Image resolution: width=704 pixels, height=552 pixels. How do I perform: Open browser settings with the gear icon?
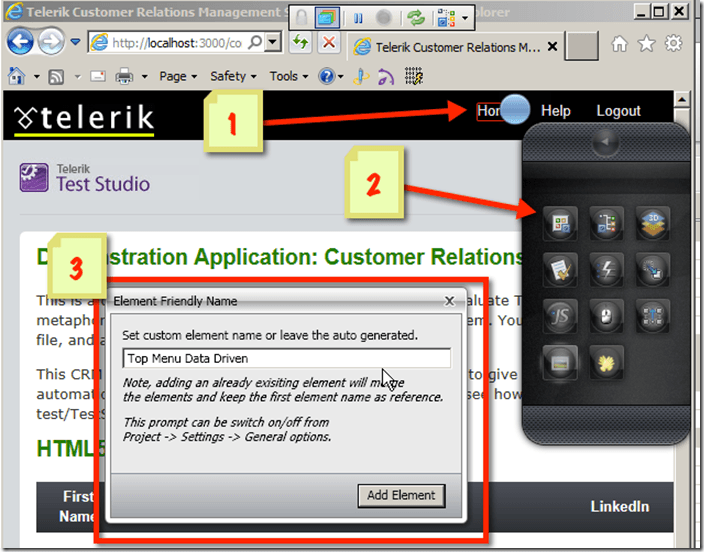[x=673, y=44]
